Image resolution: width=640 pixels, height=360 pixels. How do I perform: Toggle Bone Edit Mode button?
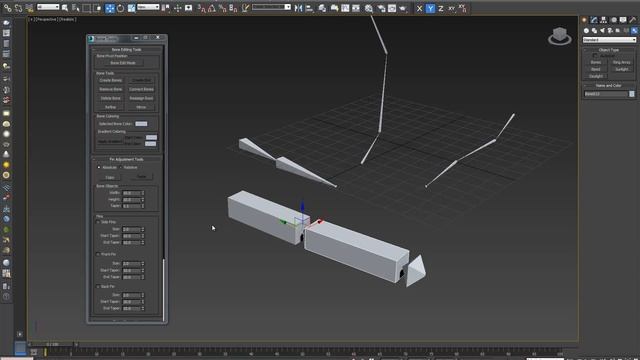click(x=123, y=63)
